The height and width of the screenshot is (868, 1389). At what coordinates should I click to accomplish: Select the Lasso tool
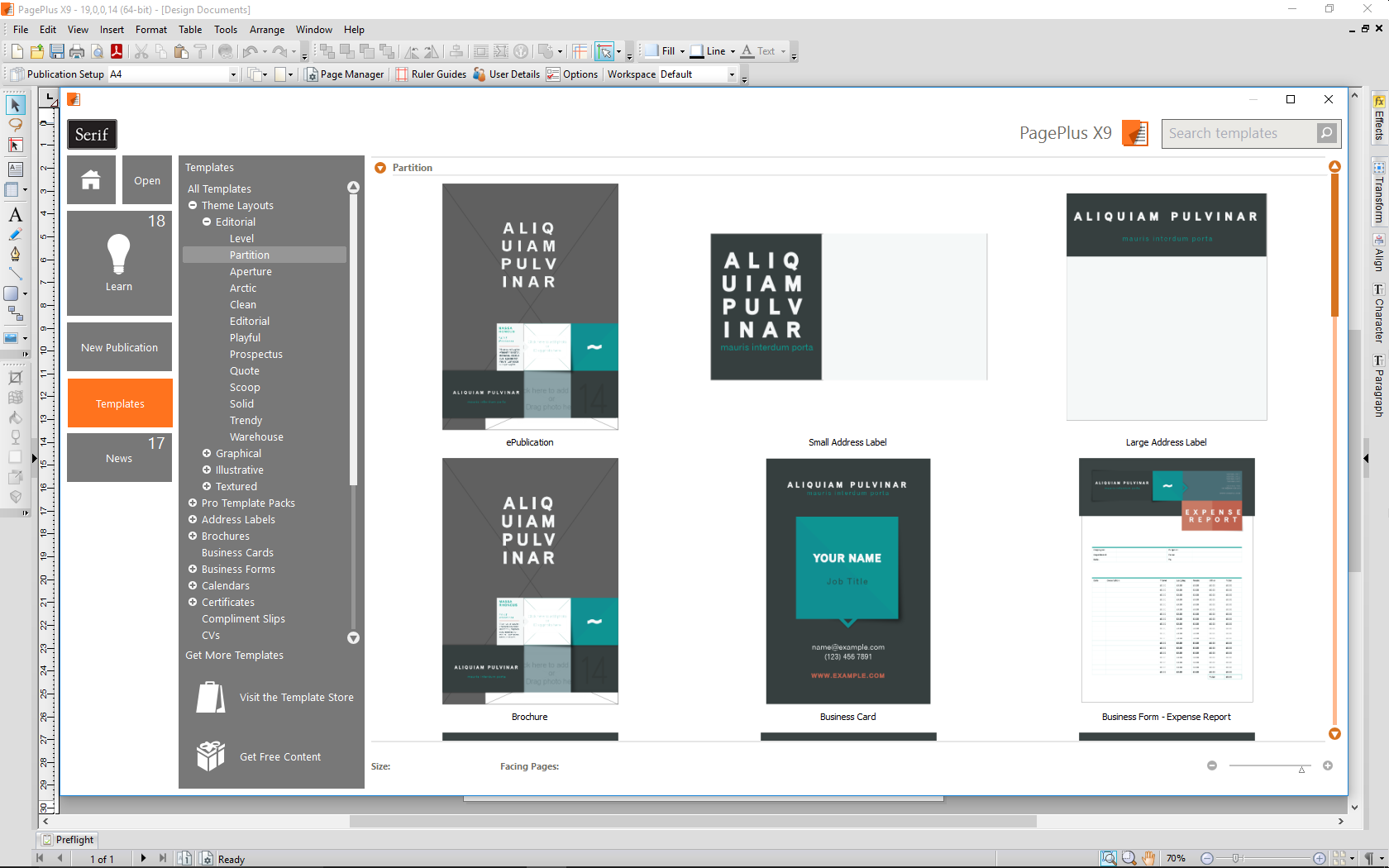pos(15,125)
